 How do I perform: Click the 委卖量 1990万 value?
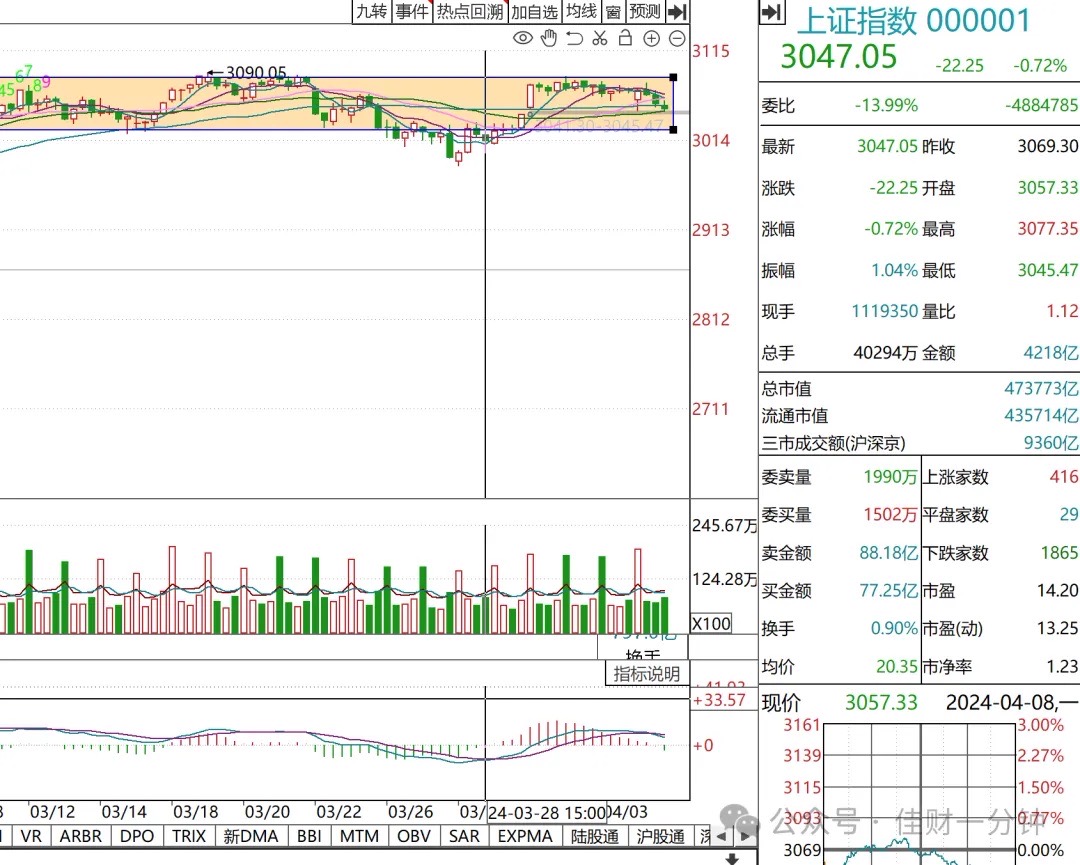(x=891, y=477)
